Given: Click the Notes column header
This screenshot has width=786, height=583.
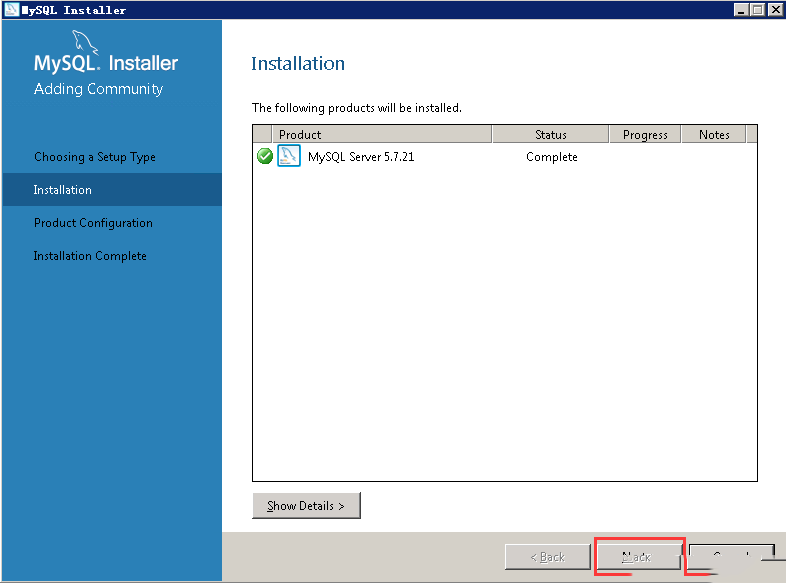Looking at the screenshot, I should pos(714,134).
